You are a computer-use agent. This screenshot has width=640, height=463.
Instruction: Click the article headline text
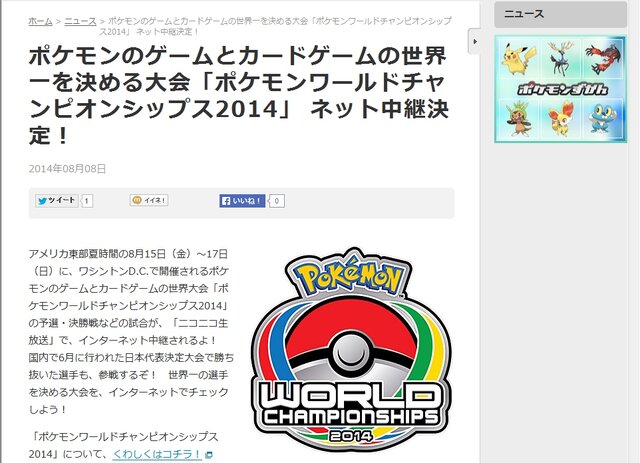[239, 95]
